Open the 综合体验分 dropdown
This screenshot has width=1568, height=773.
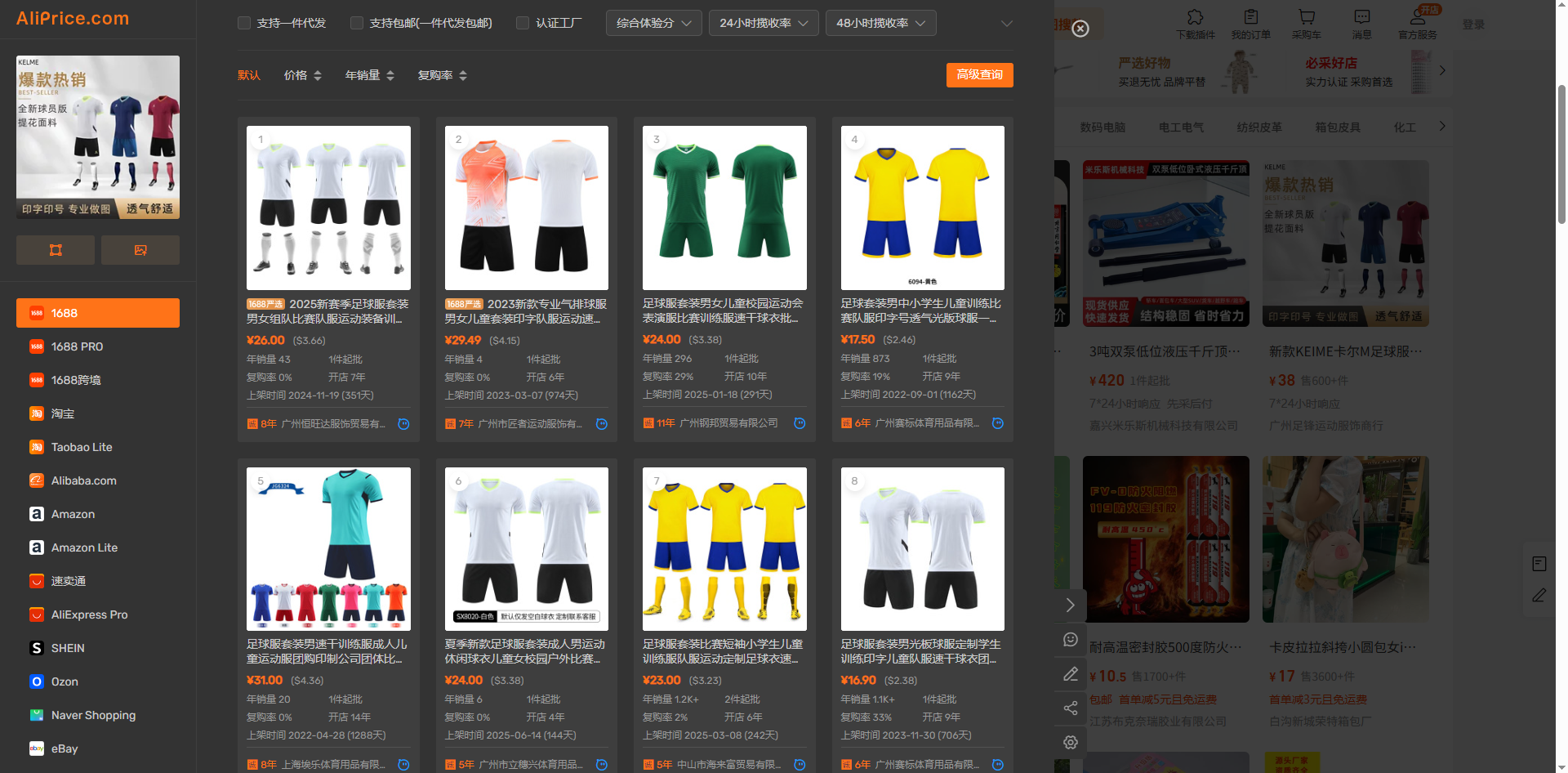(653, 23)
